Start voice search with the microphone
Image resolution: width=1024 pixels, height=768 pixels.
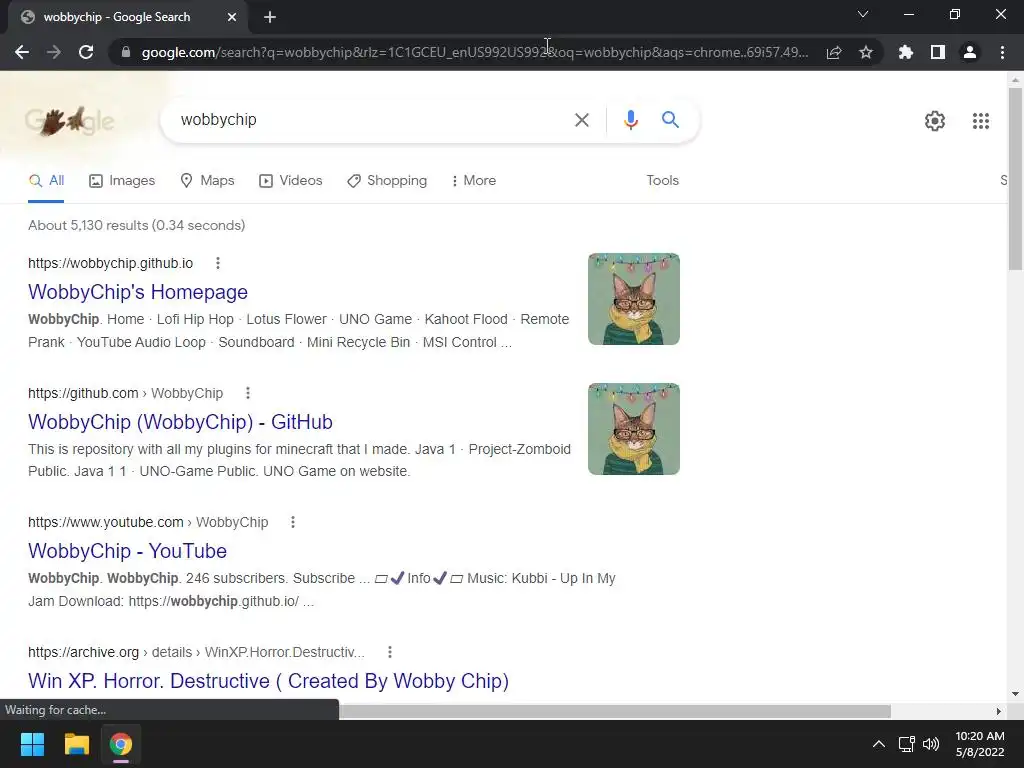630,120
